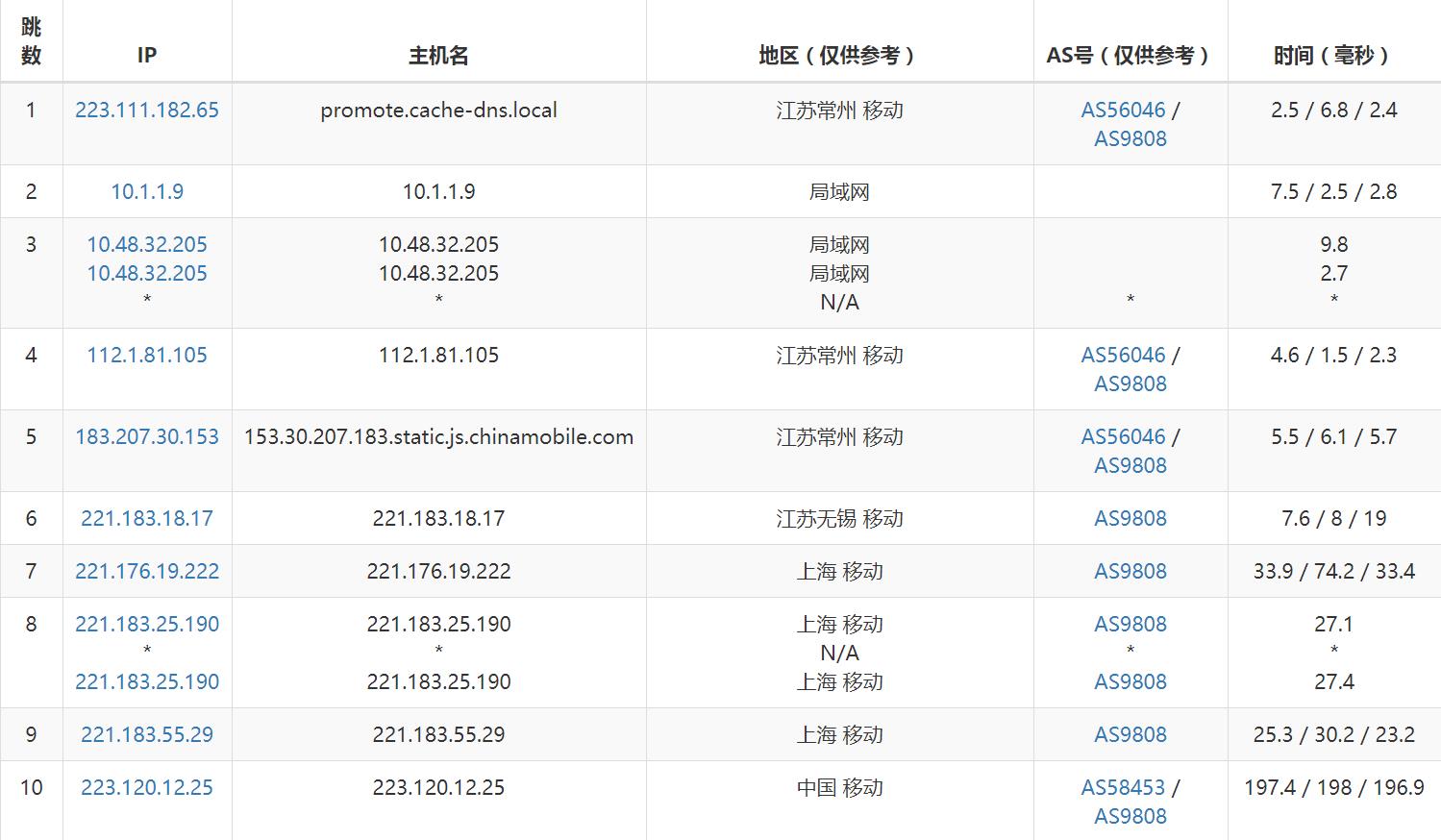The image size is (1441, 840).
Task: Click the 221.176.19.222 IP column link
Action: tap(147, 571)
